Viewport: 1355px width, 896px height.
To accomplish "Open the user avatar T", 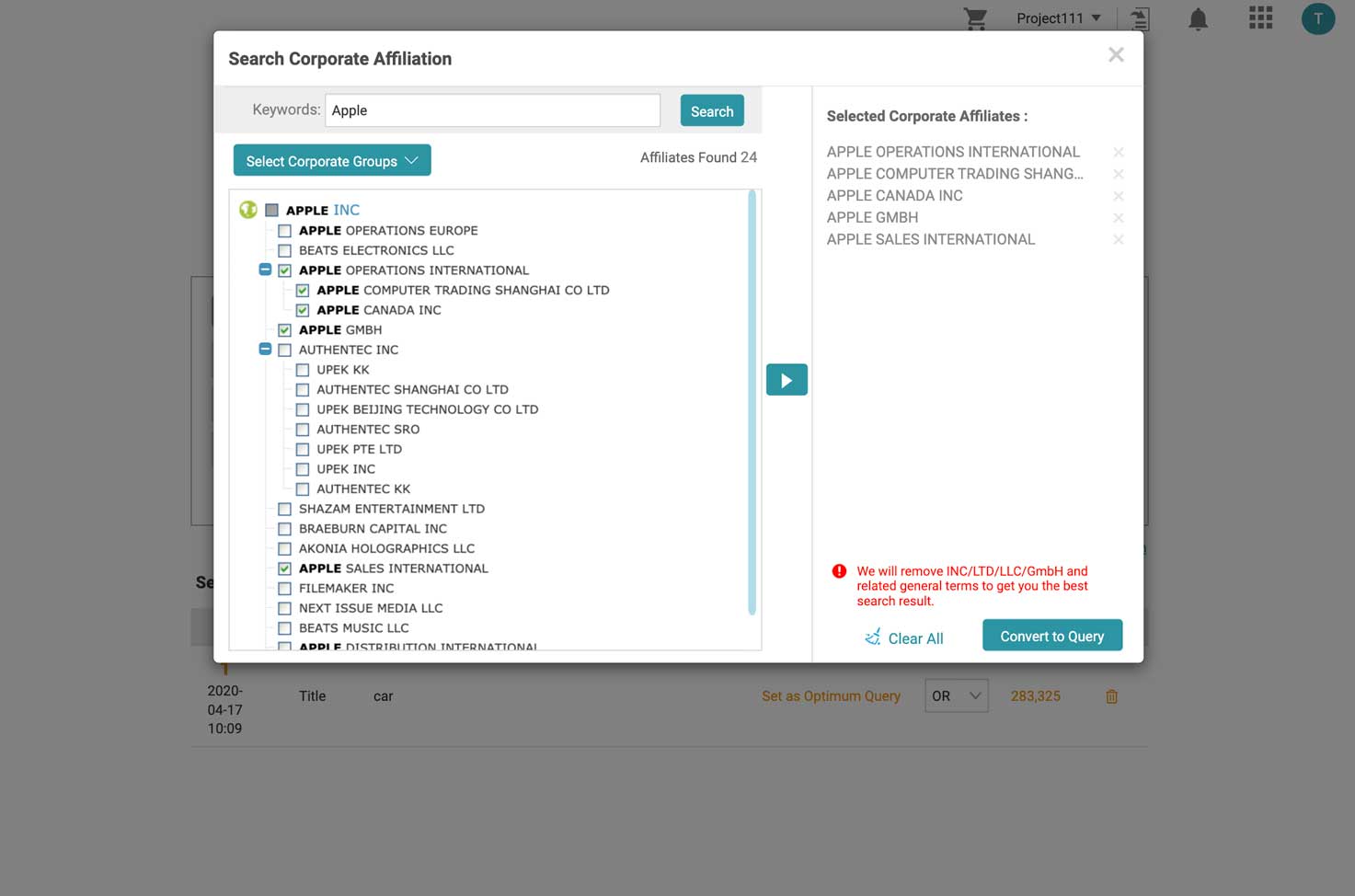I will click(1317, 18).
